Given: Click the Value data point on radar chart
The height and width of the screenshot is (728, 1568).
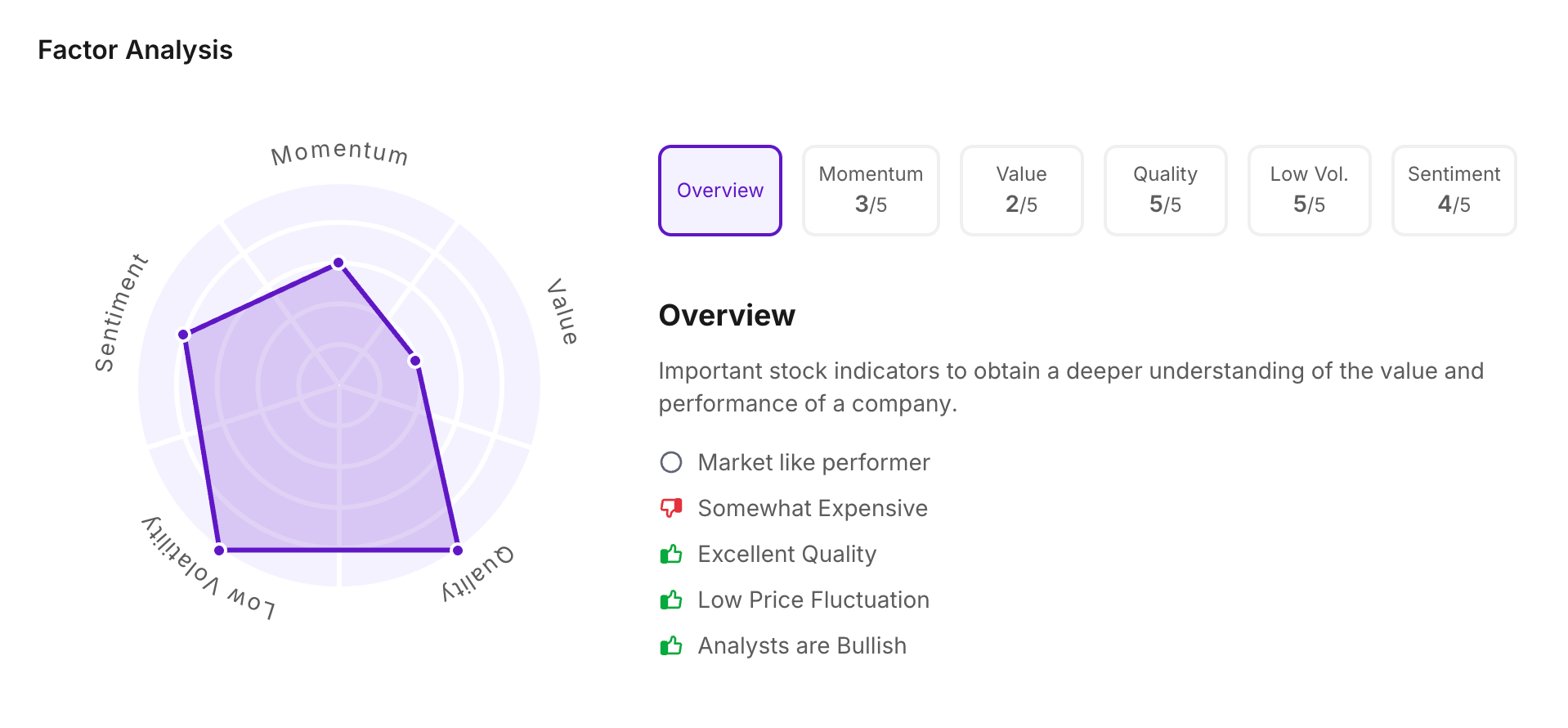Looking at the screenshot, I should coord(415,361).
